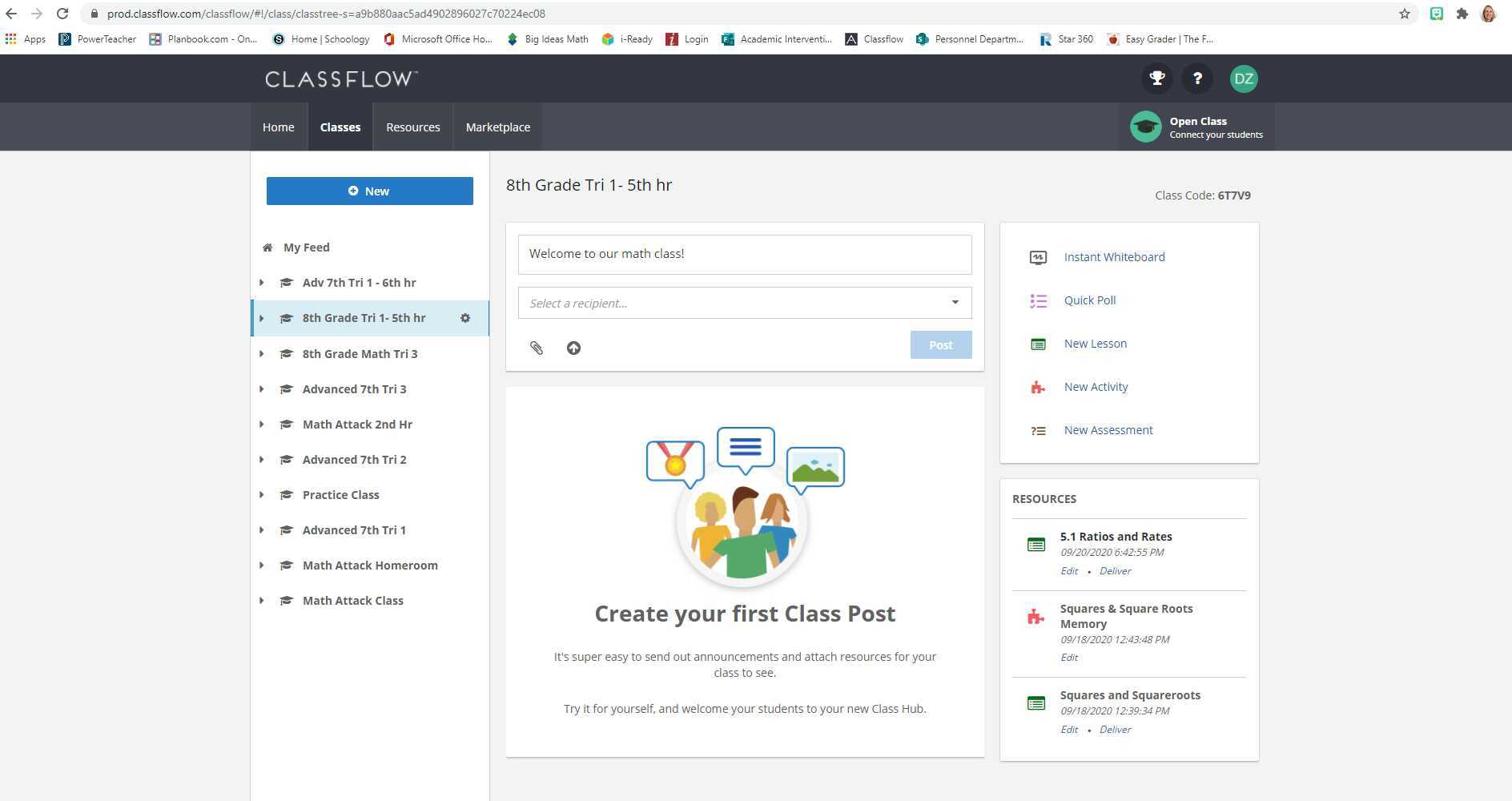Create a New Activity
The height and width of the screenshot is (801, 1512).
[x=1096, y=386]
